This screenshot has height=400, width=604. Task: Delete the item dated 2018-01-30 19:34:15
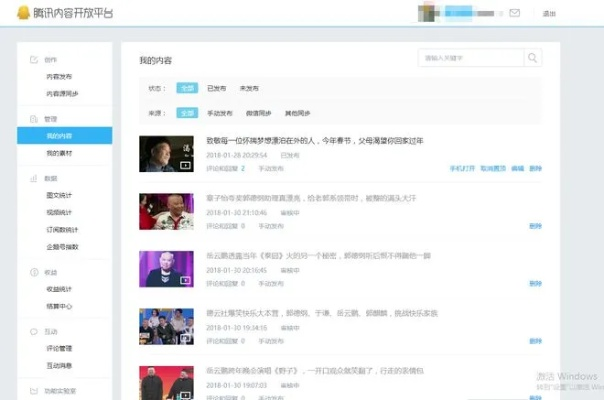[x=535, y=341]
